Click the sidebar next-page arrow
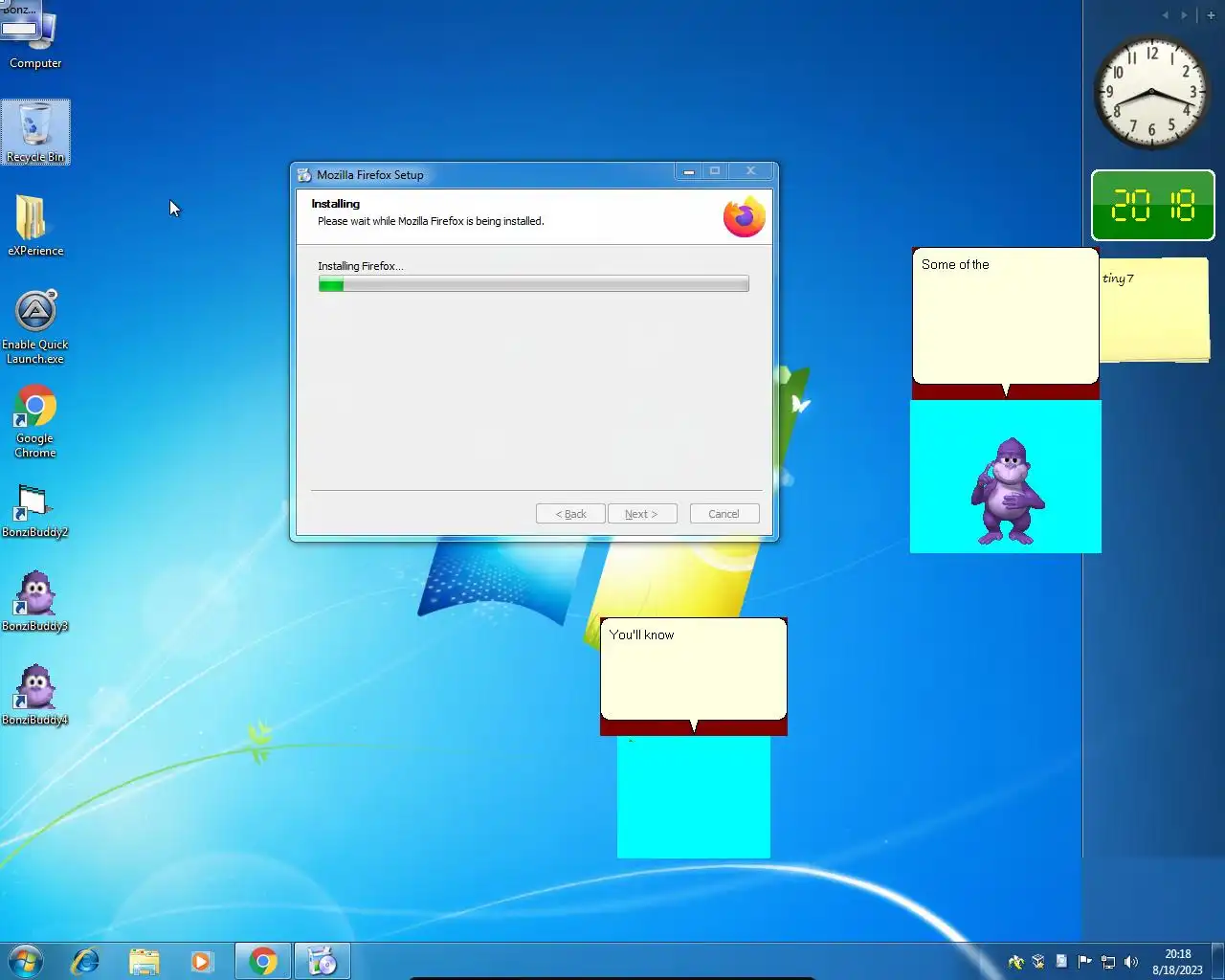 pos(1184,15)
